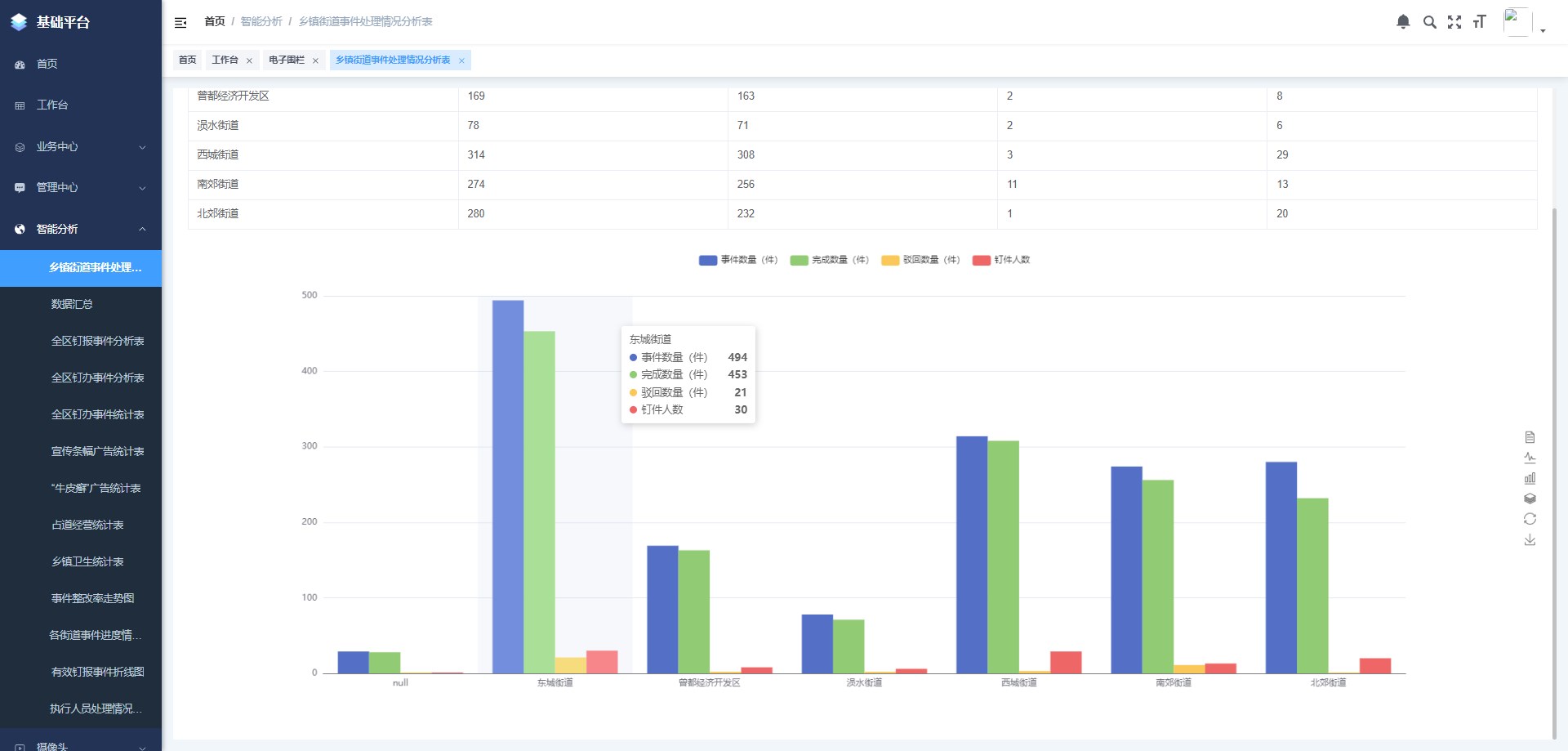This screenshot has height=751, width=1568.
Task: Save chart as image download icon
Action: pos(1530,539)
